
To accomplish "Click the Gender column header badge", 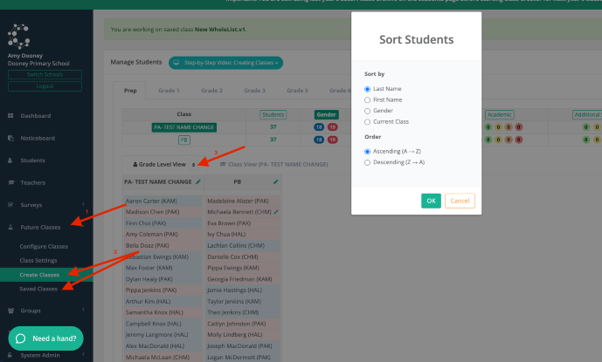I will tap(326, 115).
